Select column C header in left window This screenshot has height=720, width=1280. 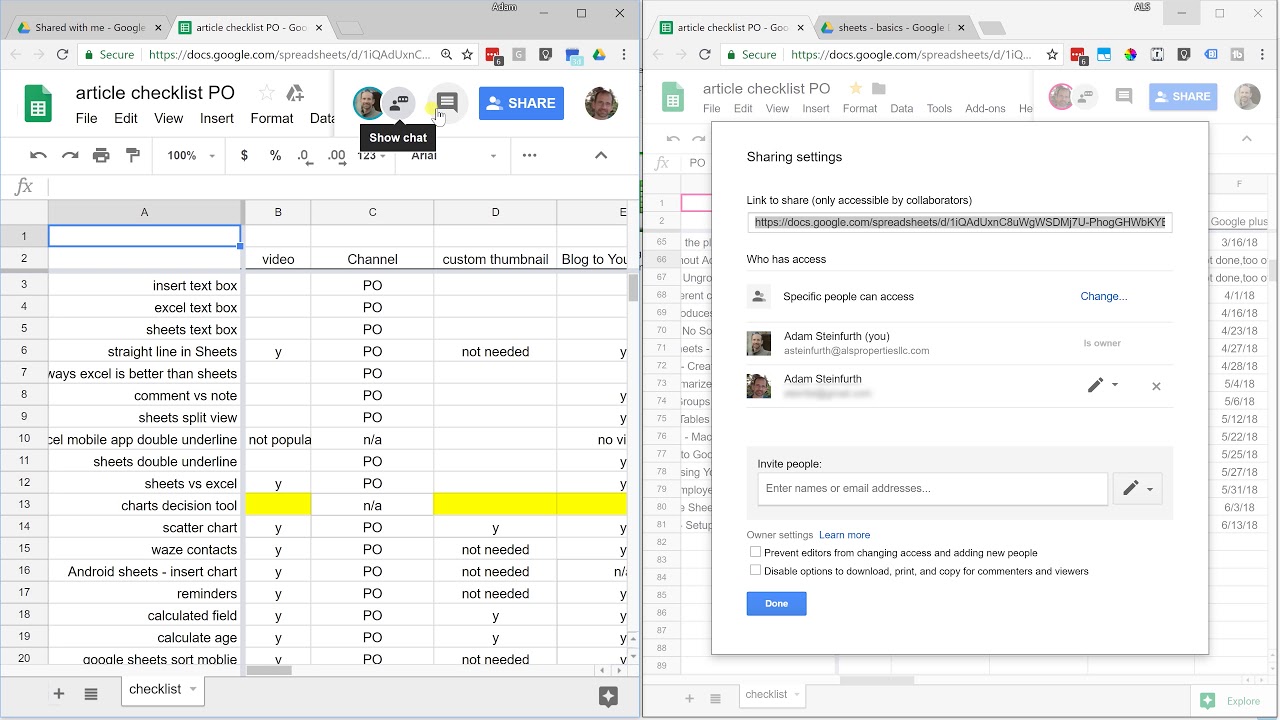pyautogui.click(x=372, y=212)
